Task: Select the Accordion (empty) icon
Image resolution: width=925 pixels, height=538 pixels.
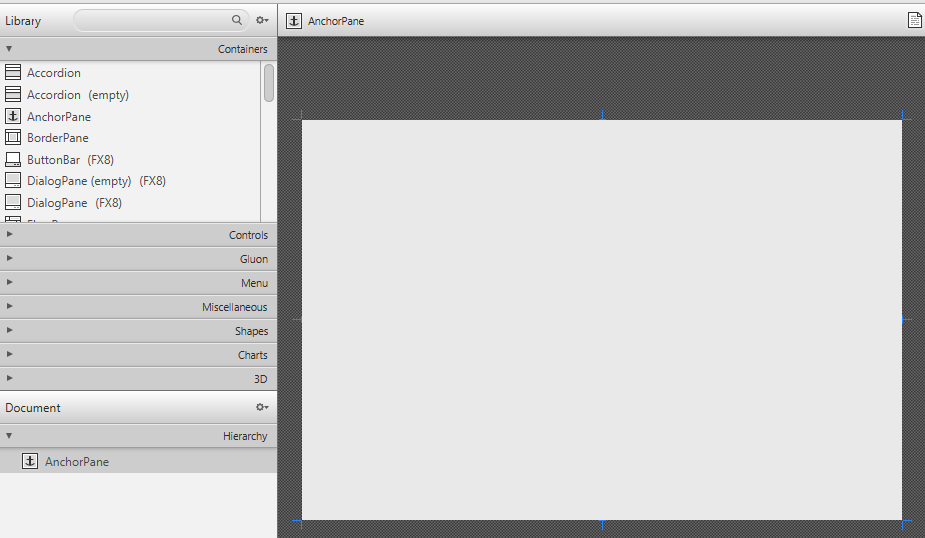Action: (13, 94)
